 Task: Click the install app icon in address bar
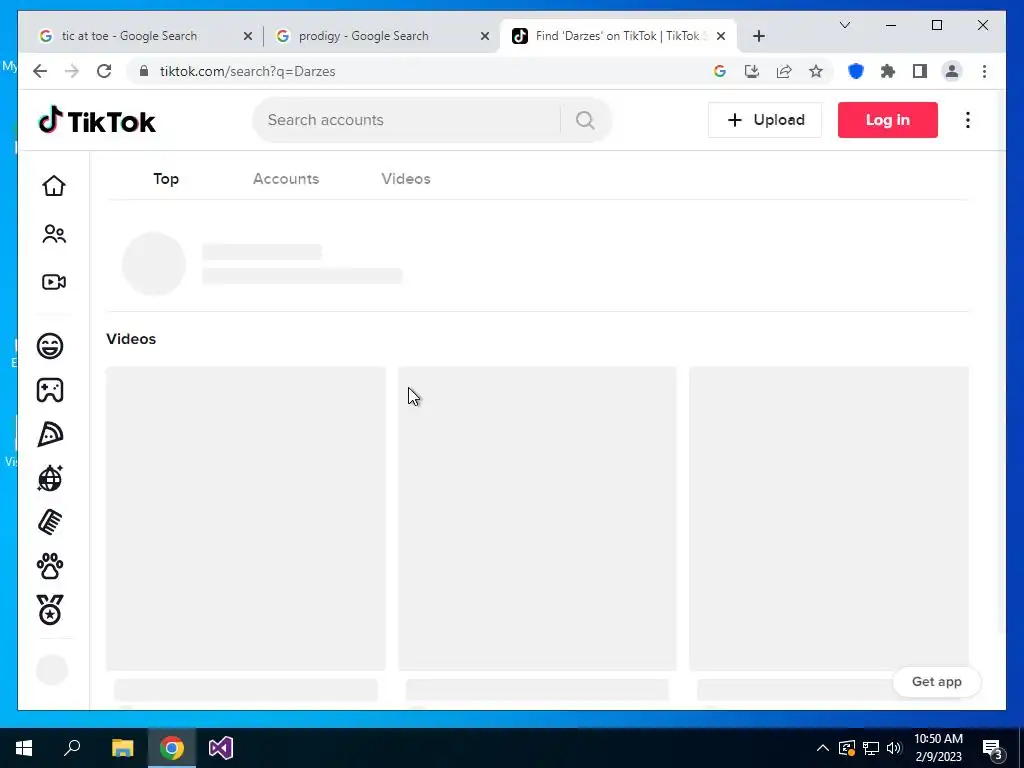pyautogui.click(x=752, y=71)
